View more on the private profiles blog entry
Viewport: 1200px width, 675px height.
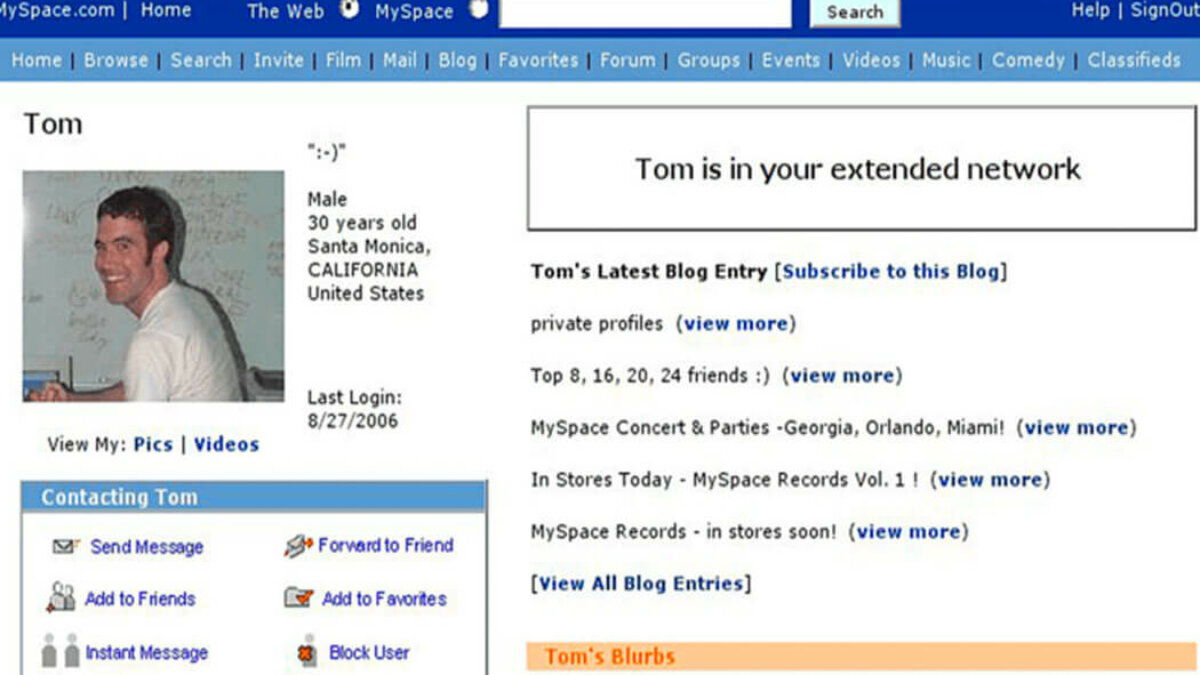point(737,323)
